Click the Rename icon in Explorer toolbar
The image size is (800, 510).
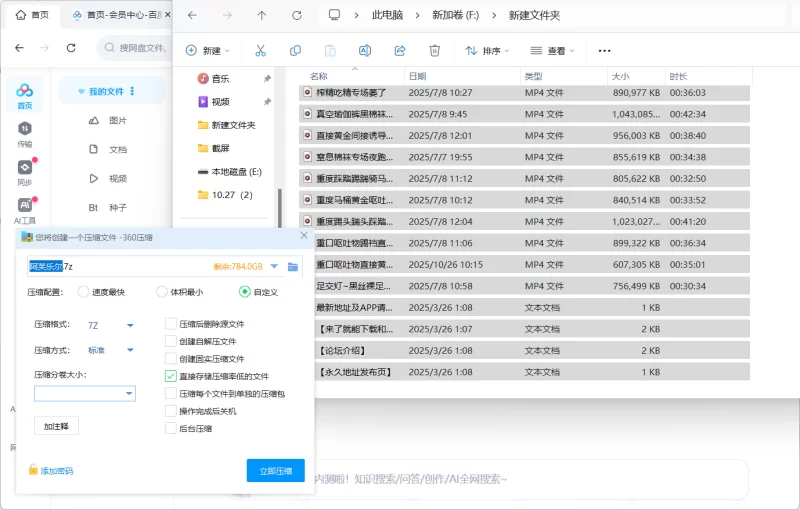(365, 51)
